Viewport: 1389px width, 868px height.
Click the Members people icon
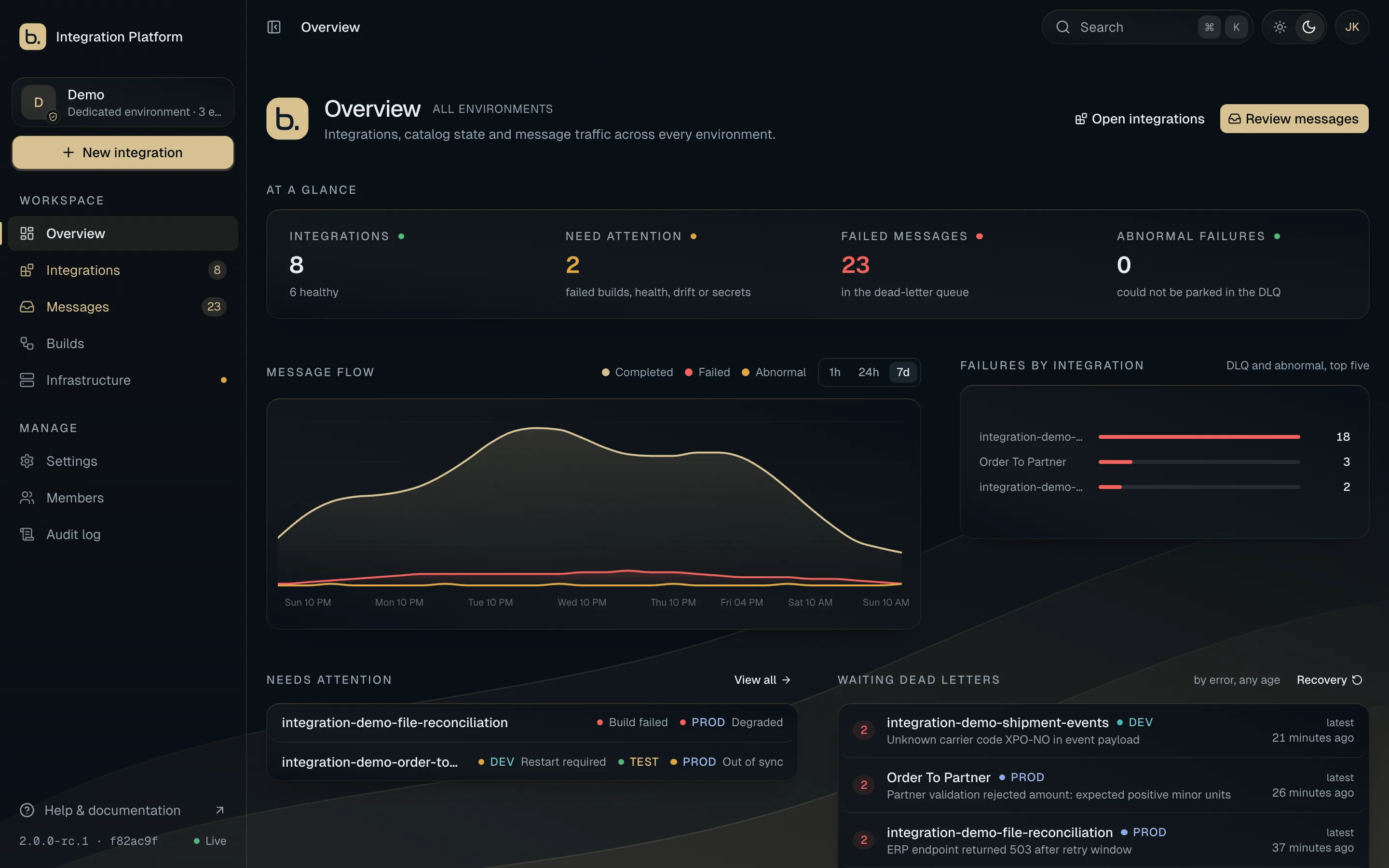coord(27,498)
